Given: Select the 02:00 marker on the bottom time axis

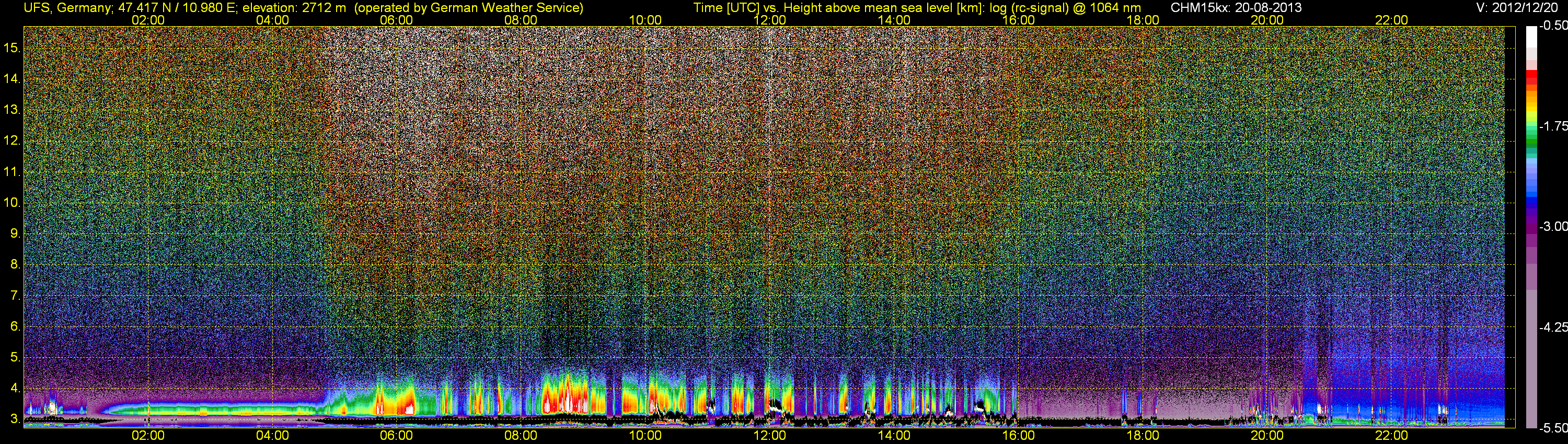Looking at the screenshot, I should point(148,436).
